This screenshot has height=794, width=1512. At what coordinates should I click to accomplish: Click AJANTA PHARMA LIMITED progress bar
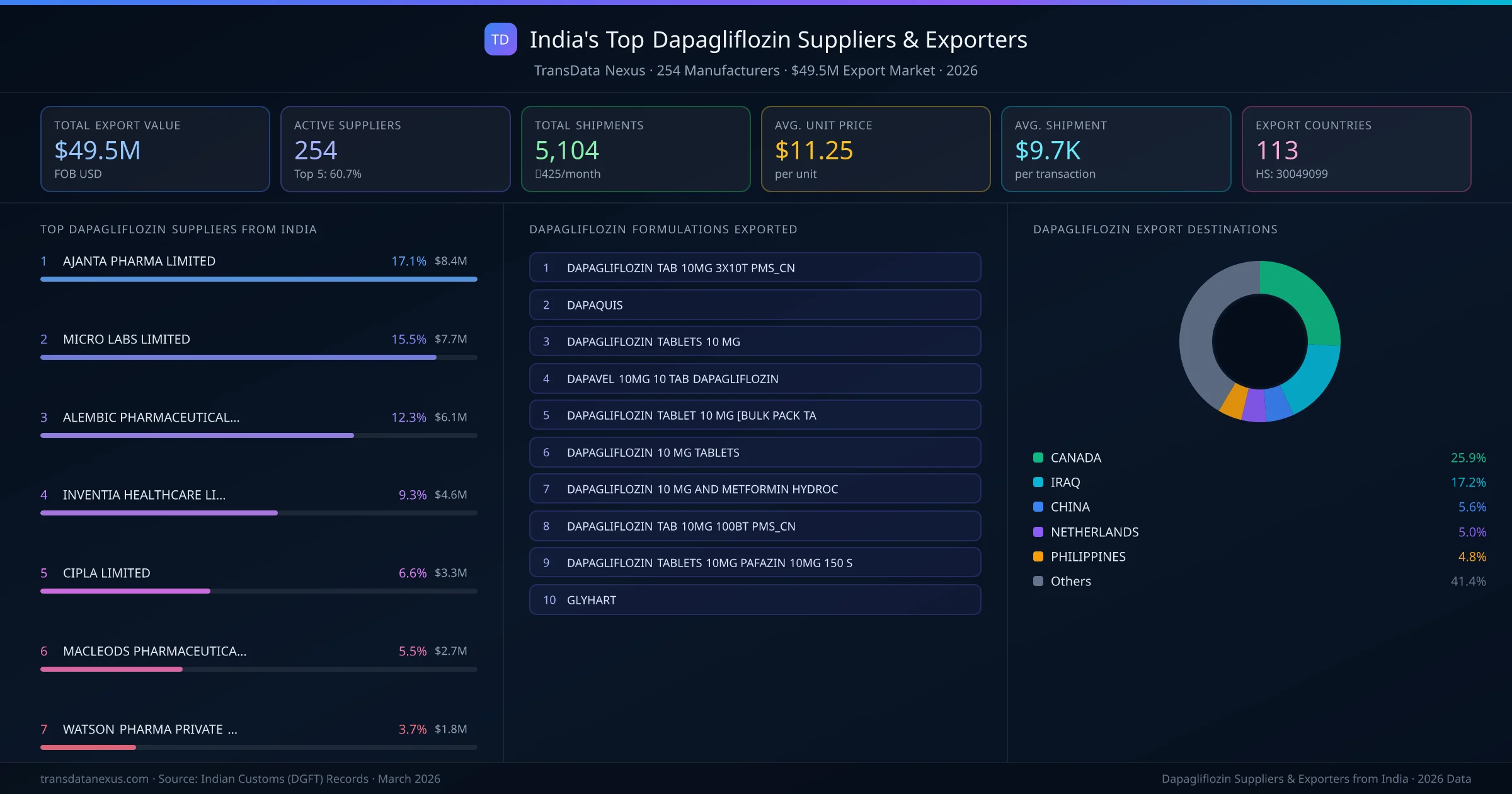(x=258, y=279)
